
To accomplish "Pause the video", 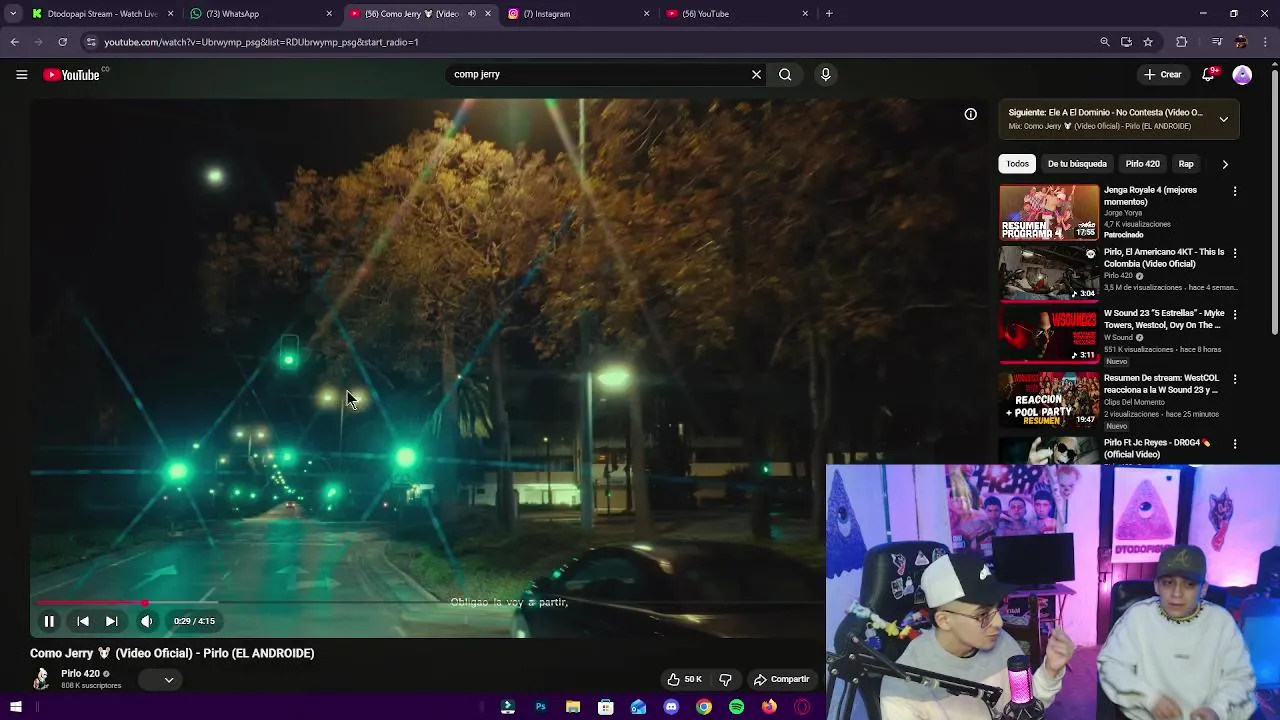I will pyautogui.click(x=48, y=621).
